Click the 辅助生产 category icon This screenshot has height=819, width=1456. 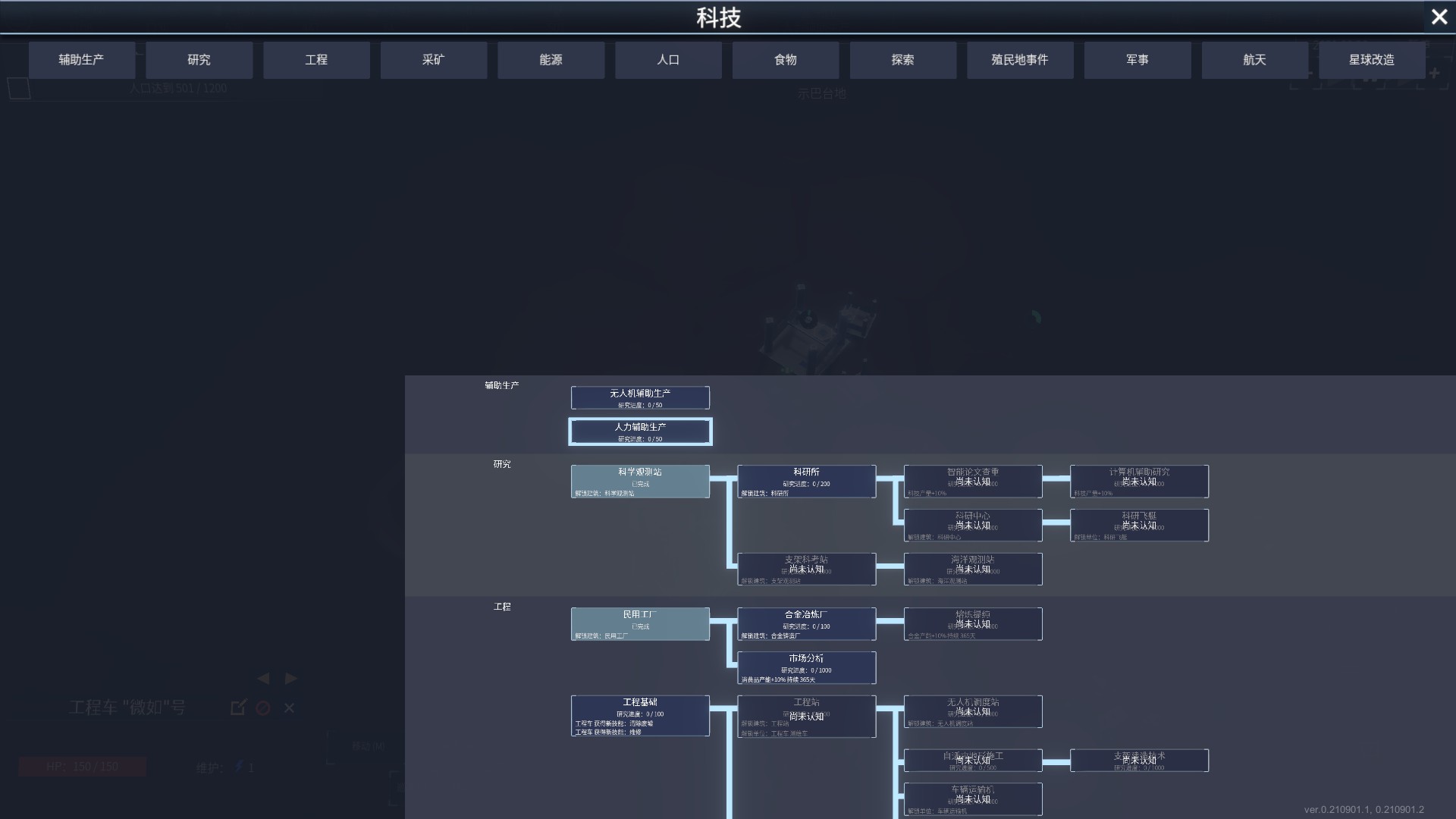click(82, 60)
